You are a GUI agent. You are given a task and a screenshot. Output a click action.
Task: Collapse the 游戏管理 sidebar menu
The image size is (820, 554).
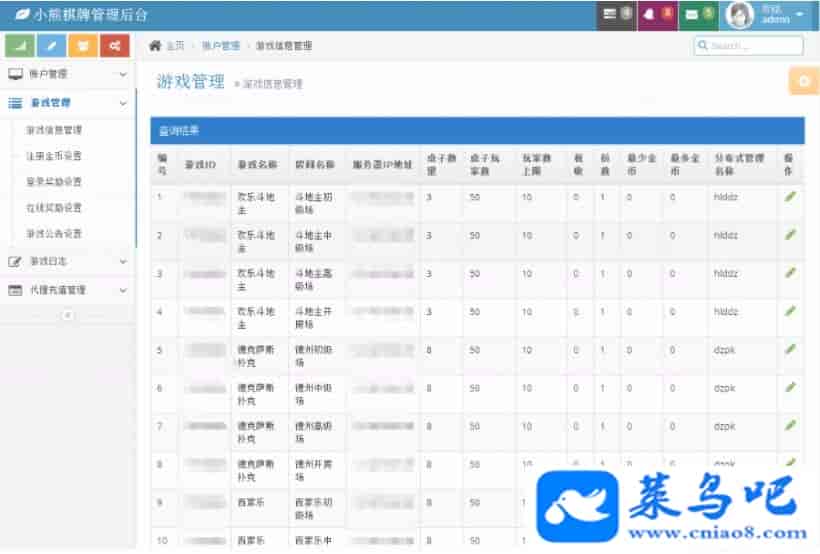(66, 102)
